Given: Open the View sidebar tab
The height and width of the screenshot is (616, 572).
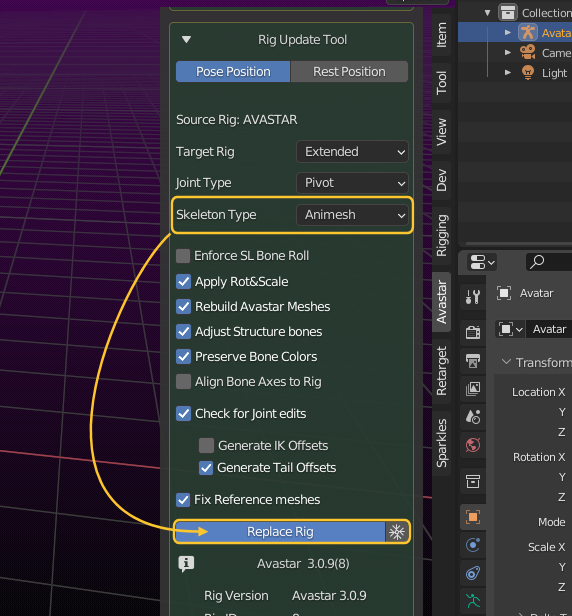Looking at the screenshot, I should (442, 132).
